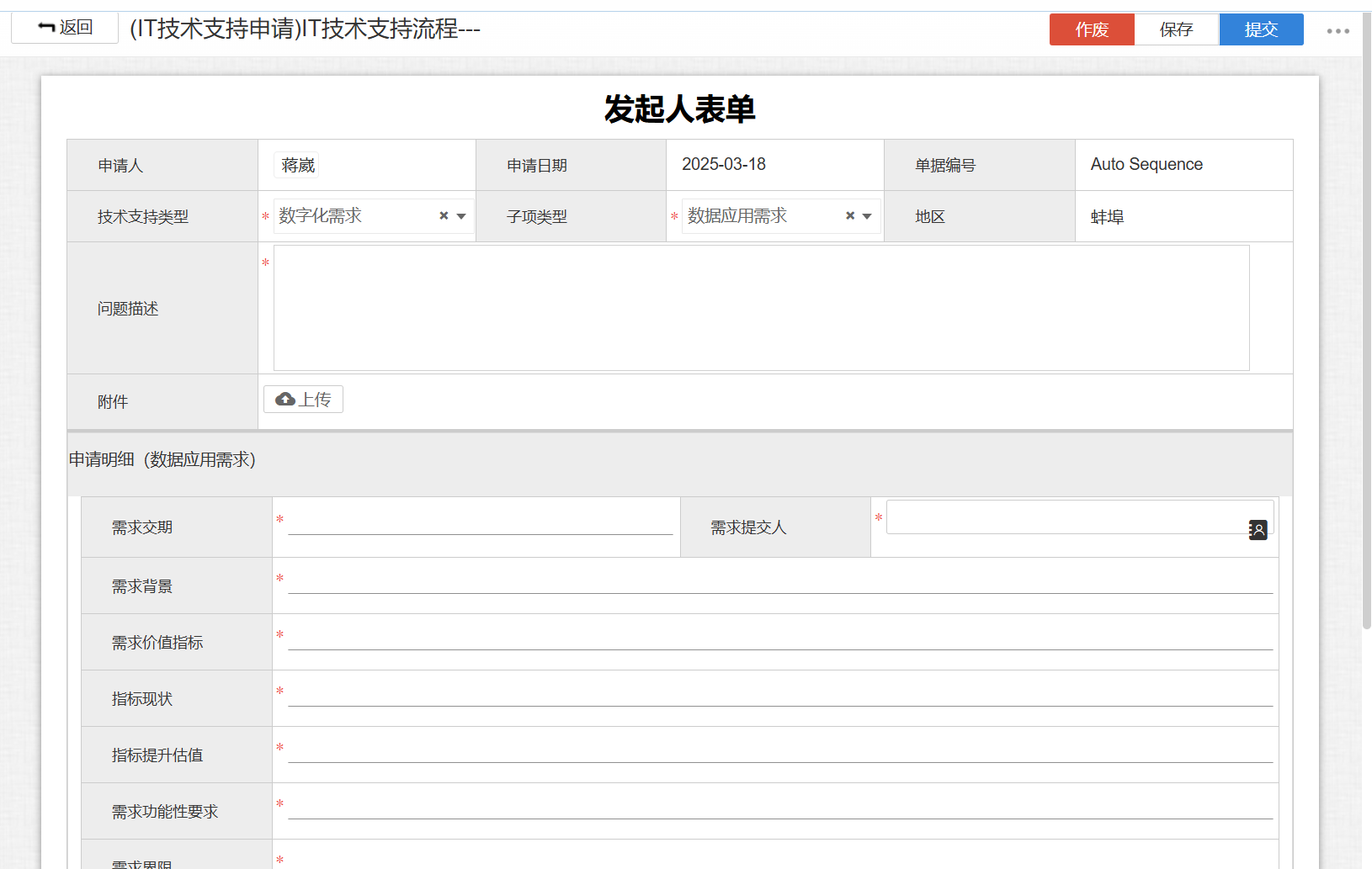The height and width of the screenshot is (869, 1372).
Task: Expand the 子项类型 dropdown arrow
Action: tap(867, 216)
